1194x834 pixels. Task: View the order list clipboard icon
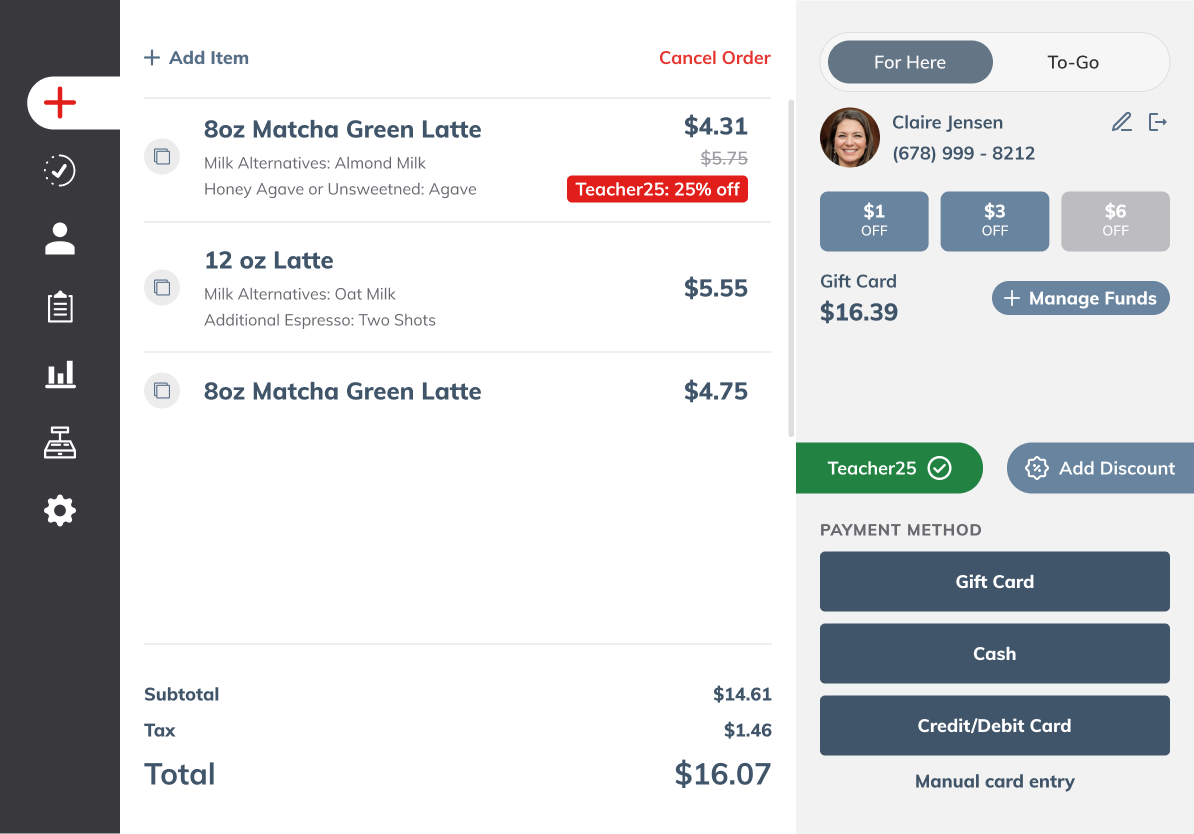tap(59, 306)
